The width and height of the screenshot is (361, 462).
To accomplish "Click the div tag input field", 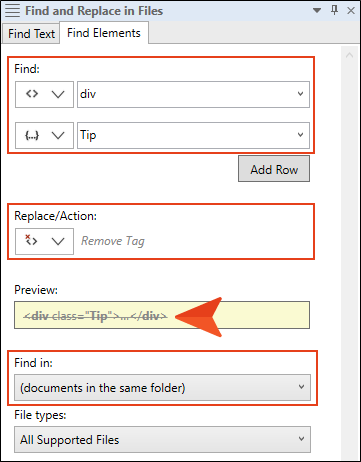I will click(193, 94).
